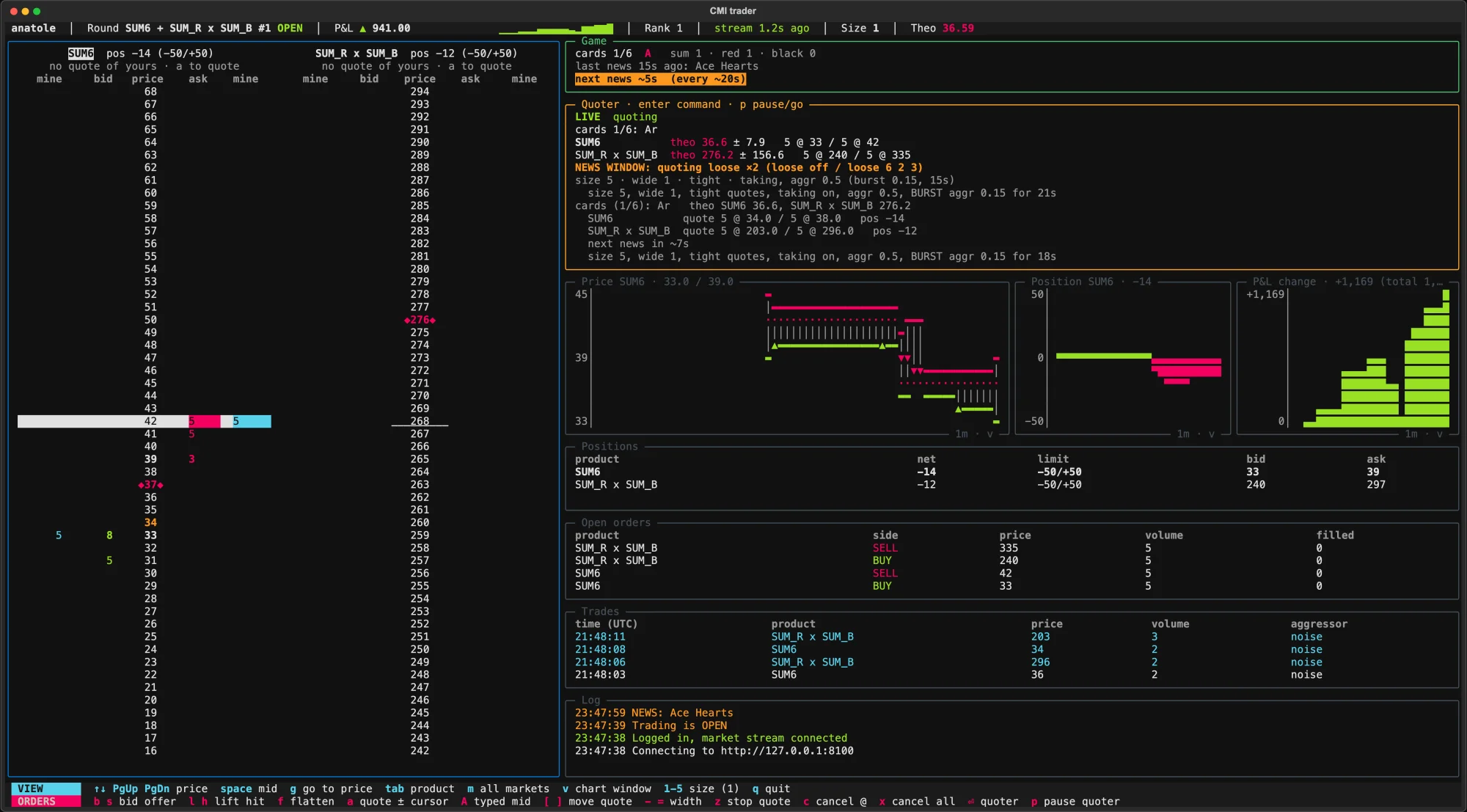Screen dimensions: 1467x812
Task: Click the '1m' timeframe on Position SUM6 chart
Action: [1183, 434]
